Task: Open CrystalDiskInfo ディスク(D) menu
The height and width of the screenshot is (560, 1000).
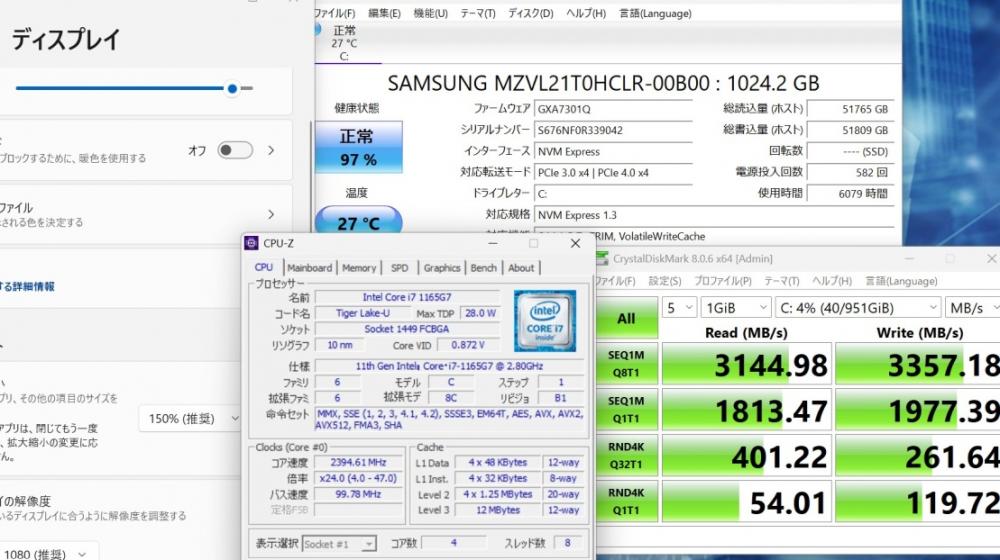Action: click(x=531, y=13)
